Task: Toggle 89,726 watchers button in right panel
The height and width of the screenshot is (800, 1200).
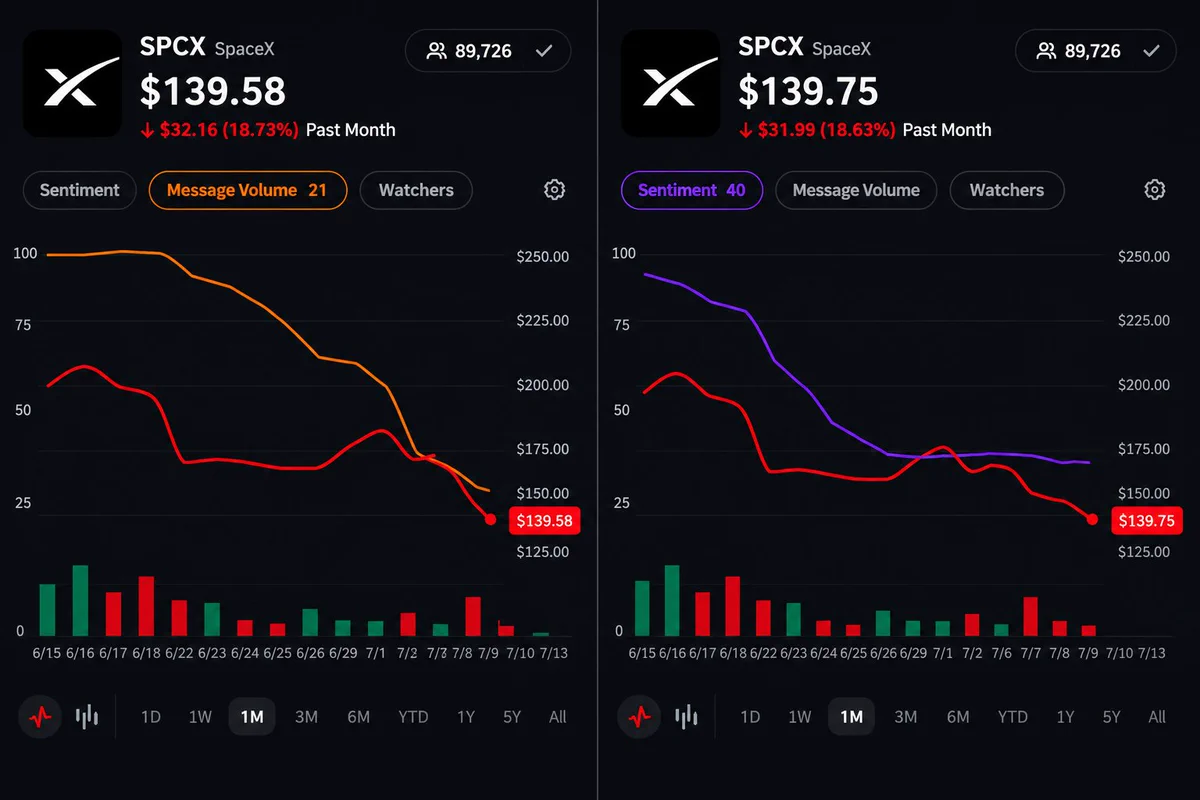Action: click(x=1098, y=51)
